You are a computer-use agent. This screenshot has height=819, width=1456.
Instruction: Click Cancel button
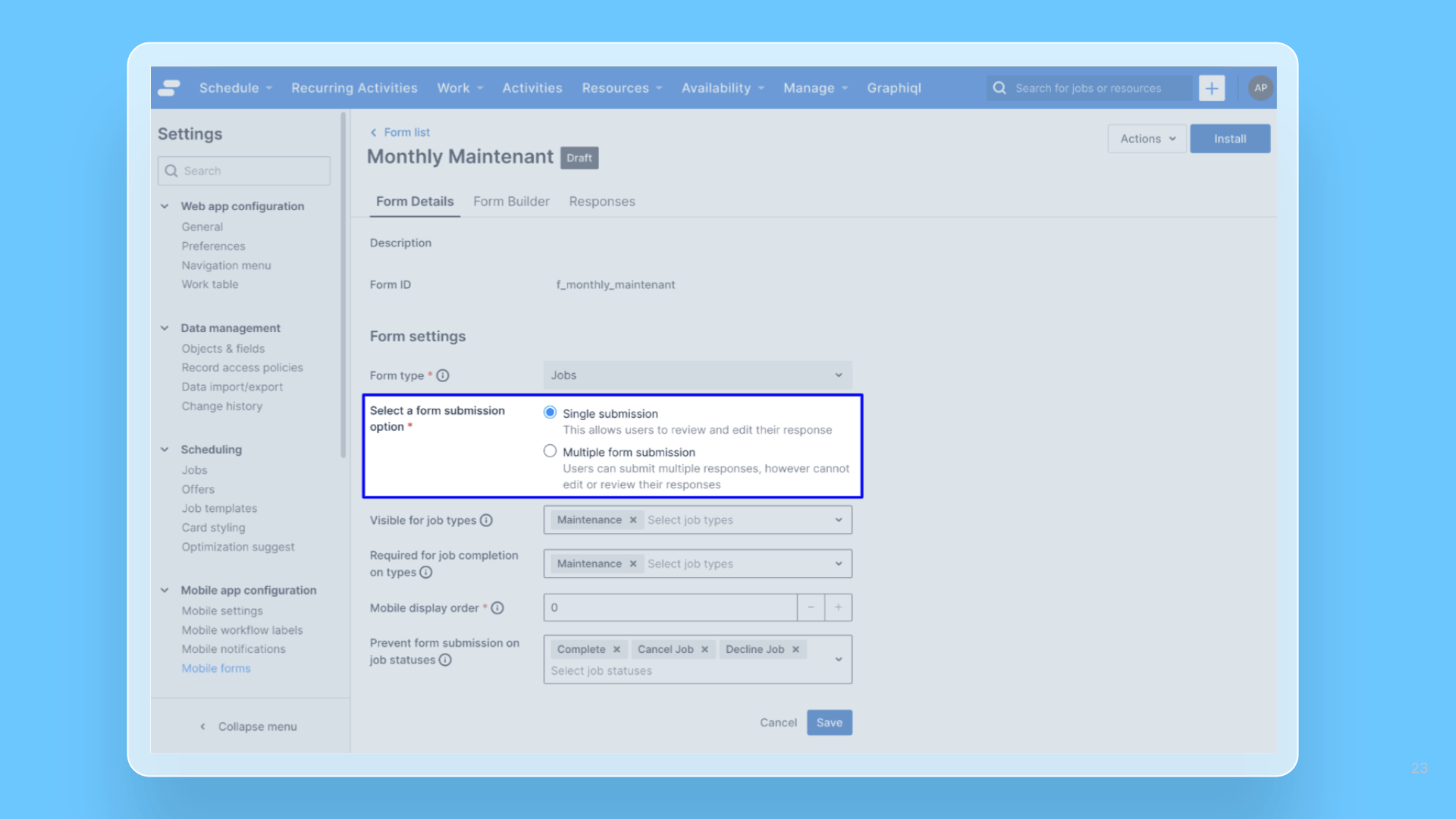click(779, 723)
